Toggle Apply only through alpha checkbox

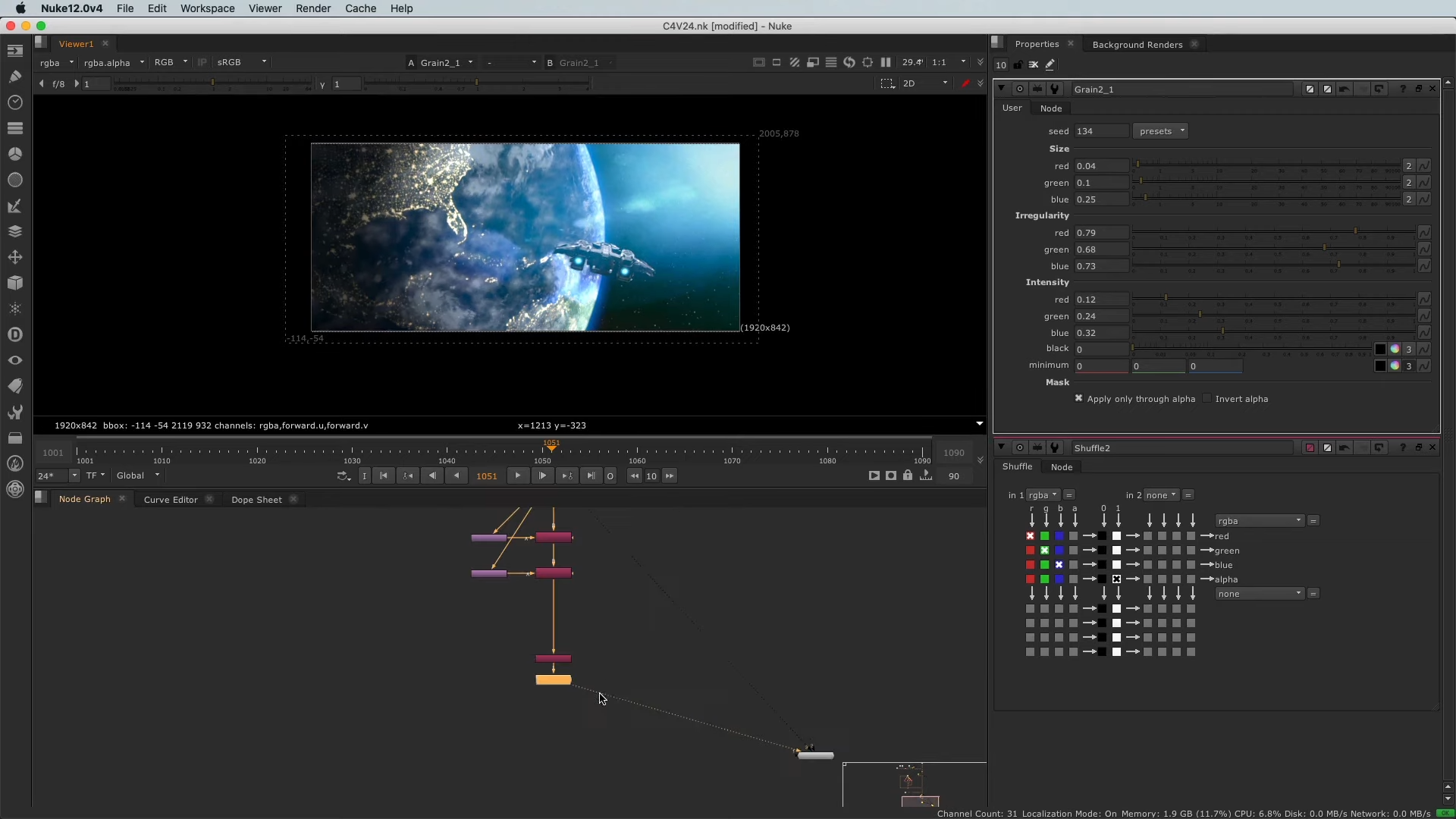tap(1078, 398)
